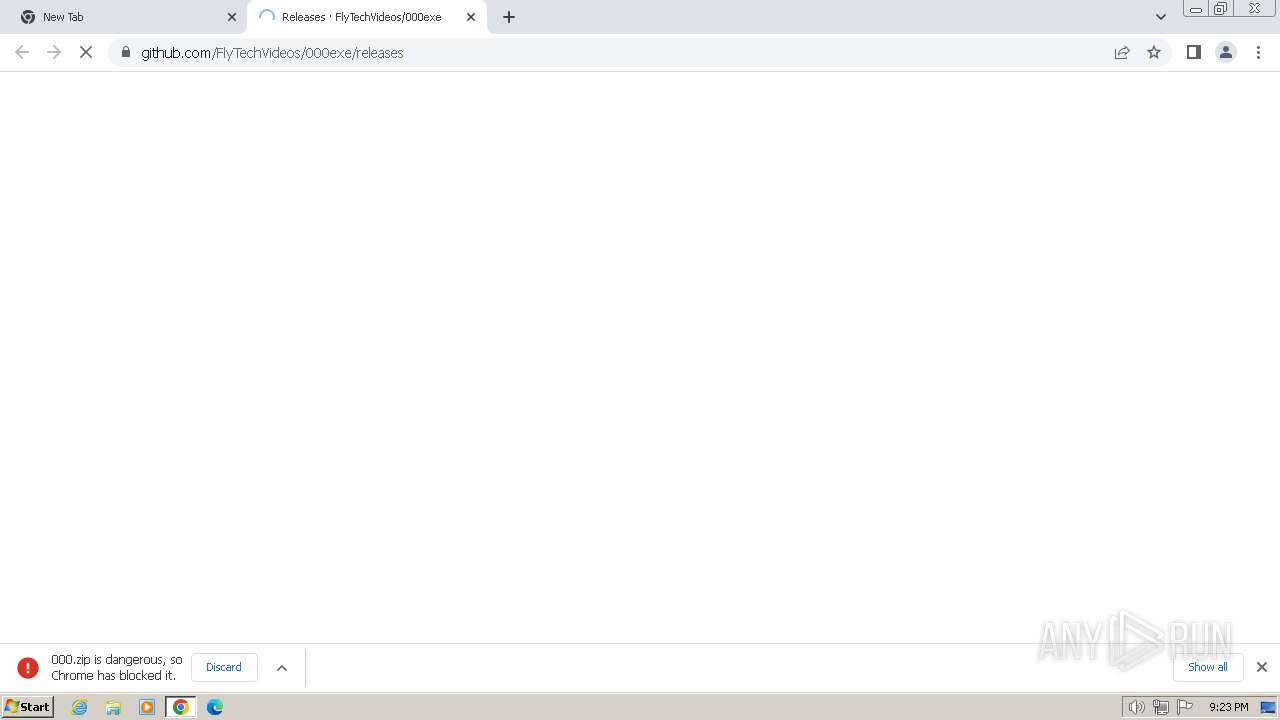Restore down the Chrome window

click(x=1221, y=9)
